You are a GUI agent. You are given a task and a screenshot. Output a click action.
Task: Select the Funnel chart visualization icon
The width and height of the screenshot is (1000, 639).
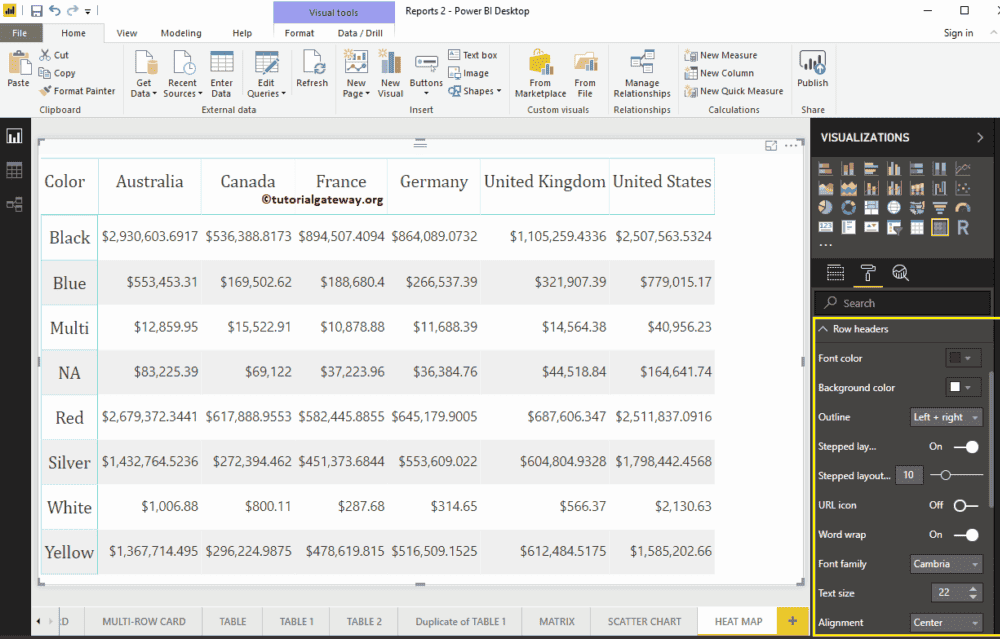(x=940, y=207)
